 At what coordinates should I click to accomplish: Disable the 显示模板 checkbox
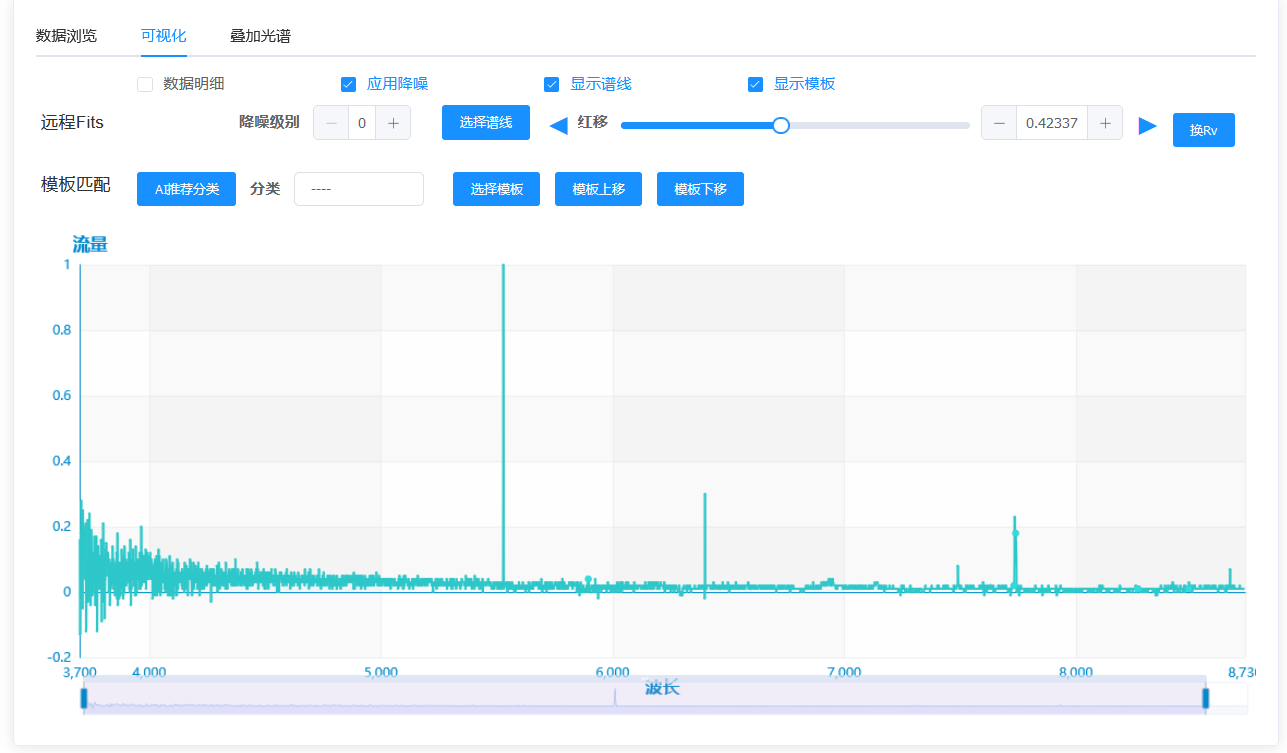(x=755, y=84)
